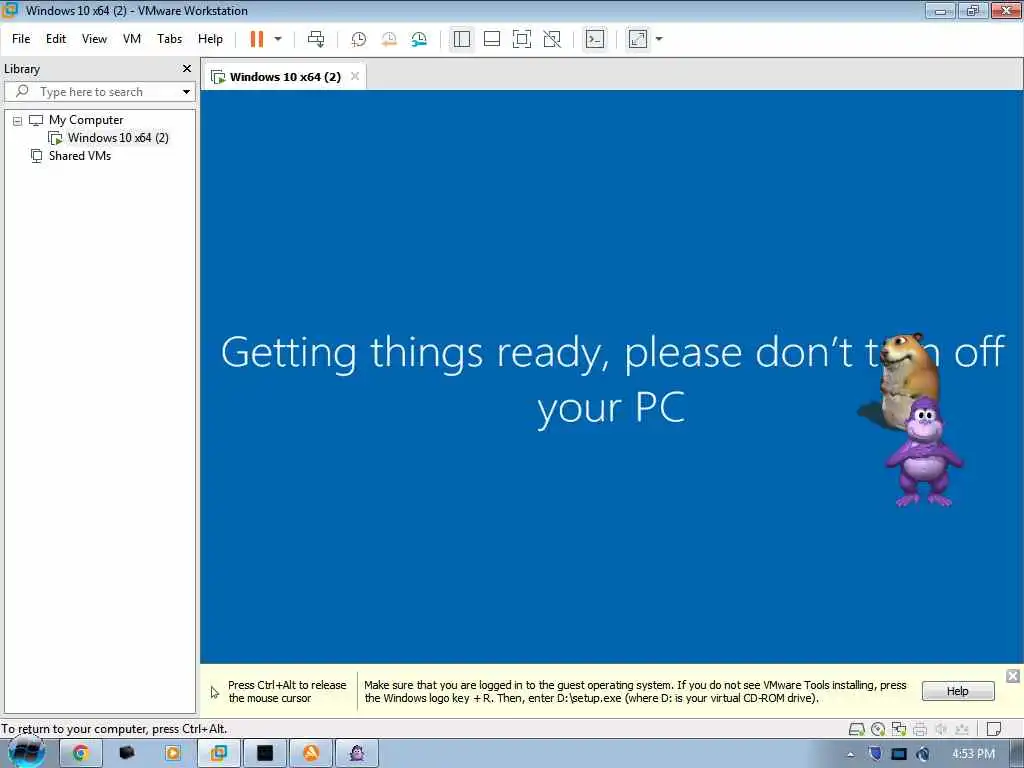Enter full screen mode icon
Screen dimensions: 1024x768
click(x=522, y=39)
